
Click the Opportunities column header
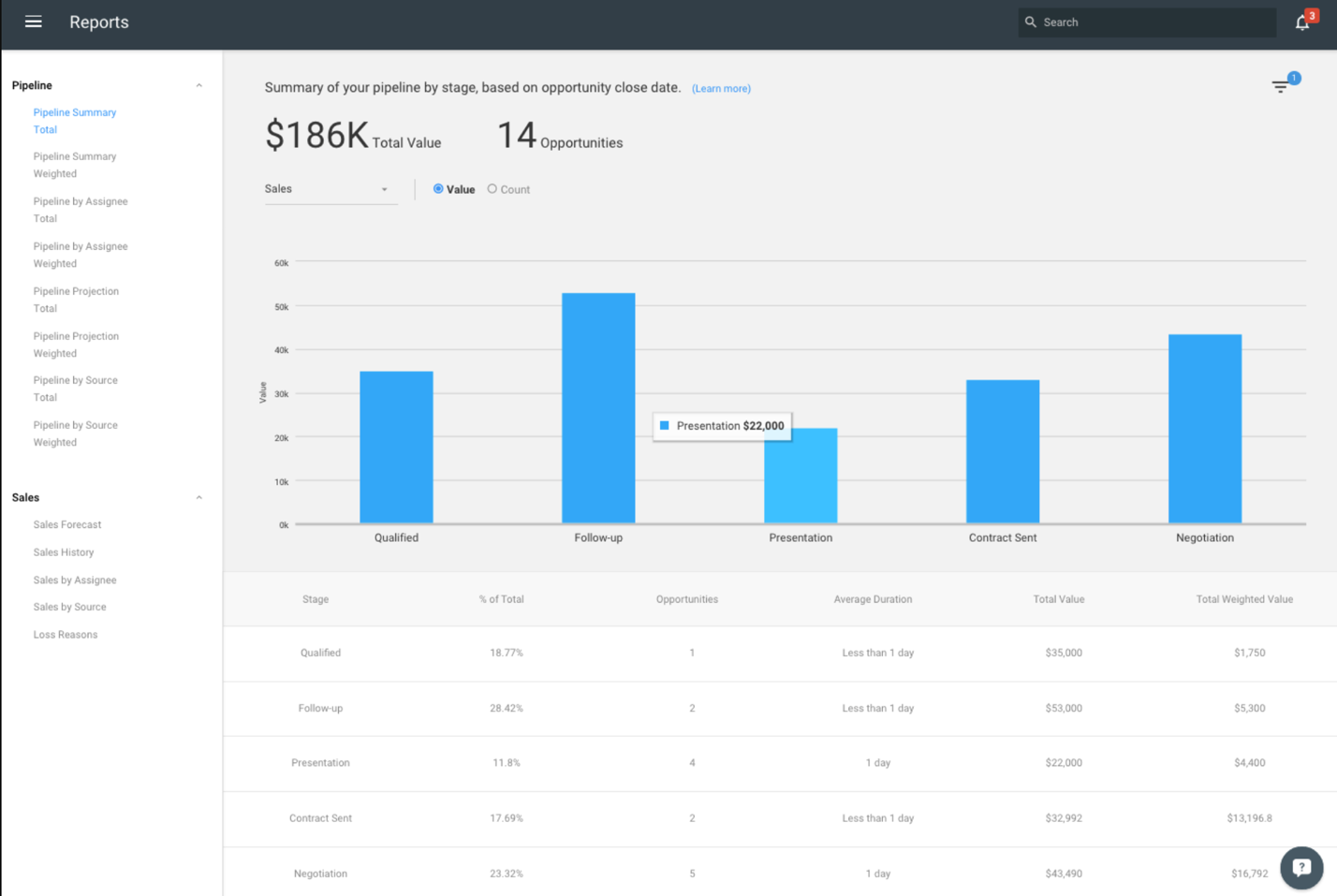[x=687, y=599]
